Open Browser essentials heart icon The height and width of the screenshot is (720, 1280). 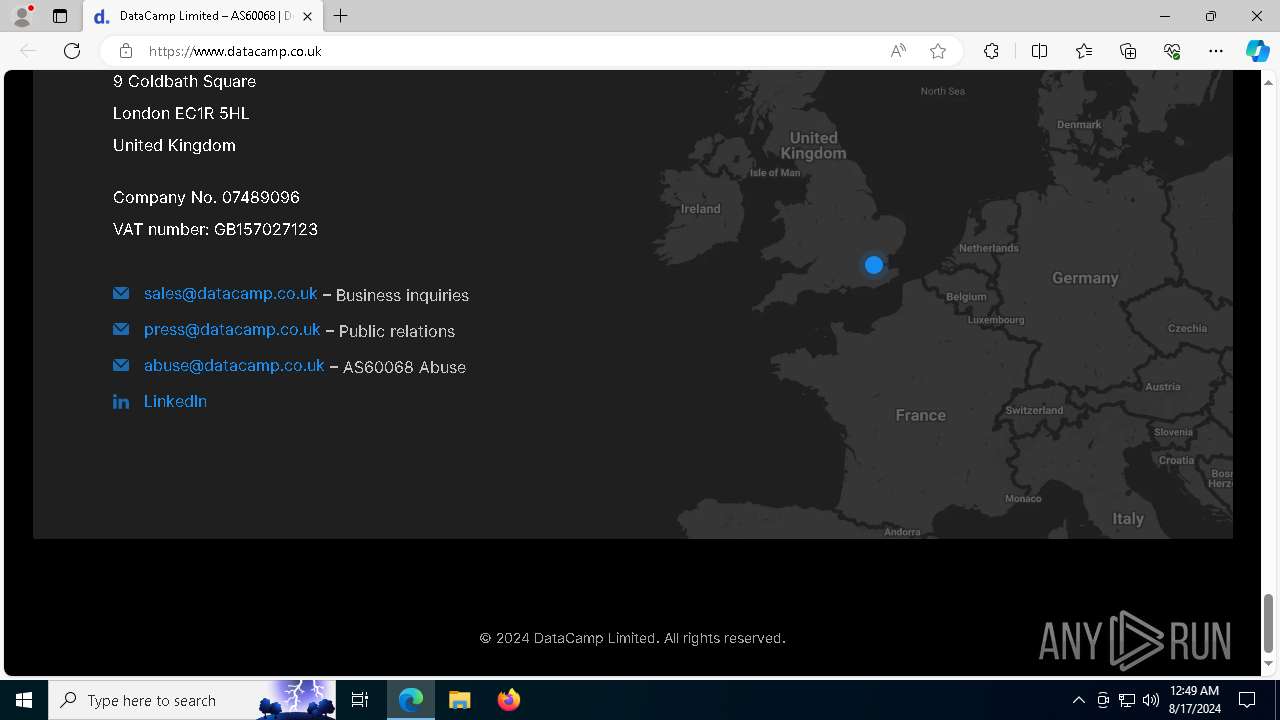click(1172, 51)
